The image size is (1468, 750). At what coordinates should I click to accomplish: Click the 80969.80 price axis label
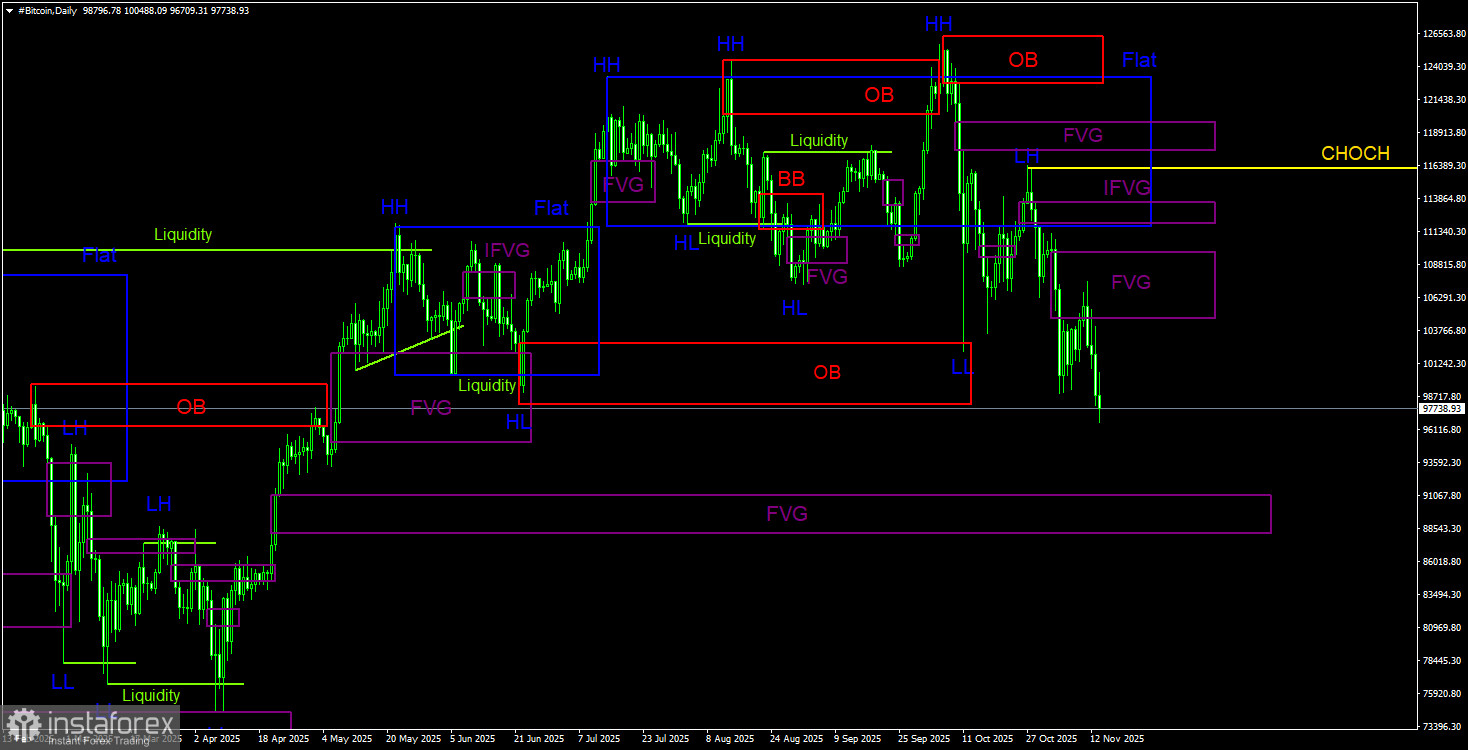coord(1440,628)
